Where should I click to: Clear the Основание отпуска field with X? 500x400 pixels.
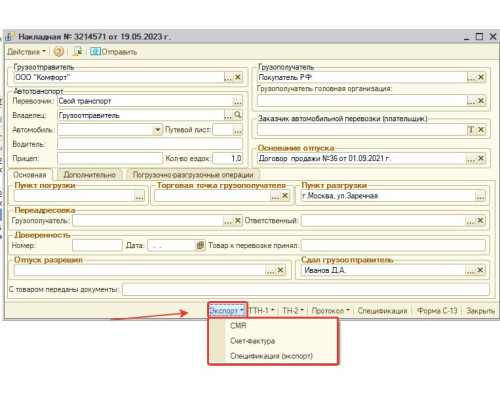(481, 159)
